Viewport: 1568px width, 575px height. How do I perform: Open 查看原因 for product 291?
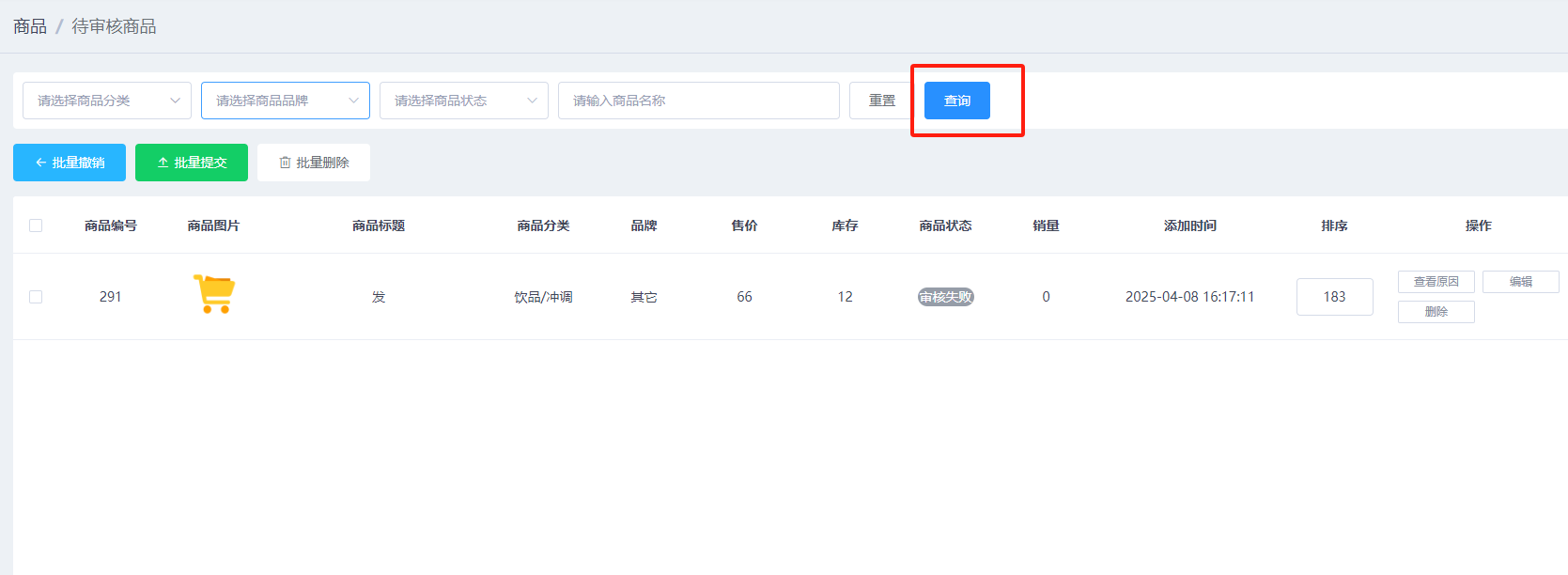point(1436,282)
